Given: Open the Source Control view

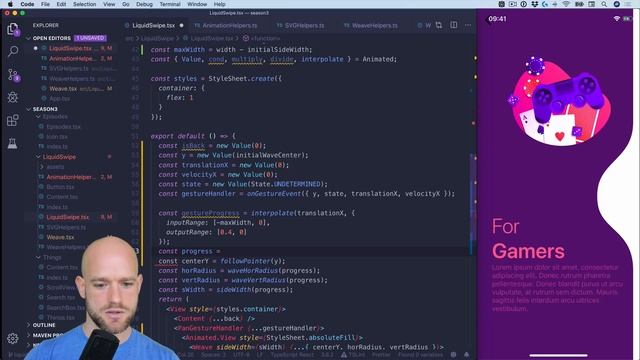Looking at the screenshot, I should pyautogui.click(x=13, y=75).
